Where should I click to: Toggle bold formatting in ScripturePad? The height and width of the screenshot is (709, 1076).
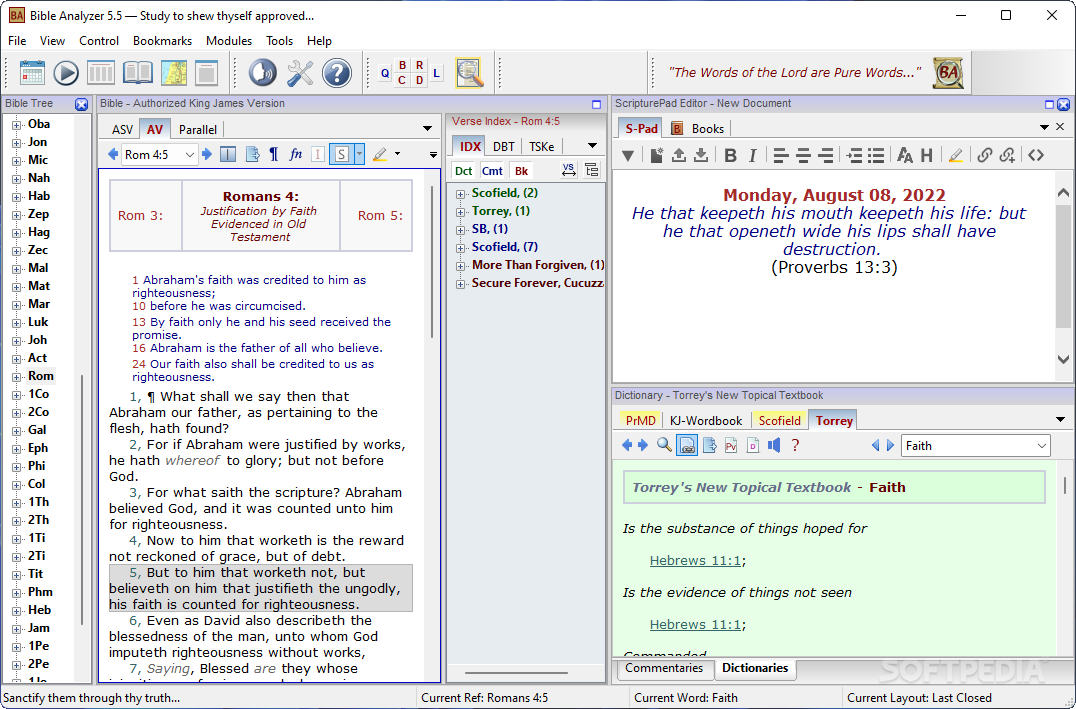(731, 156)
